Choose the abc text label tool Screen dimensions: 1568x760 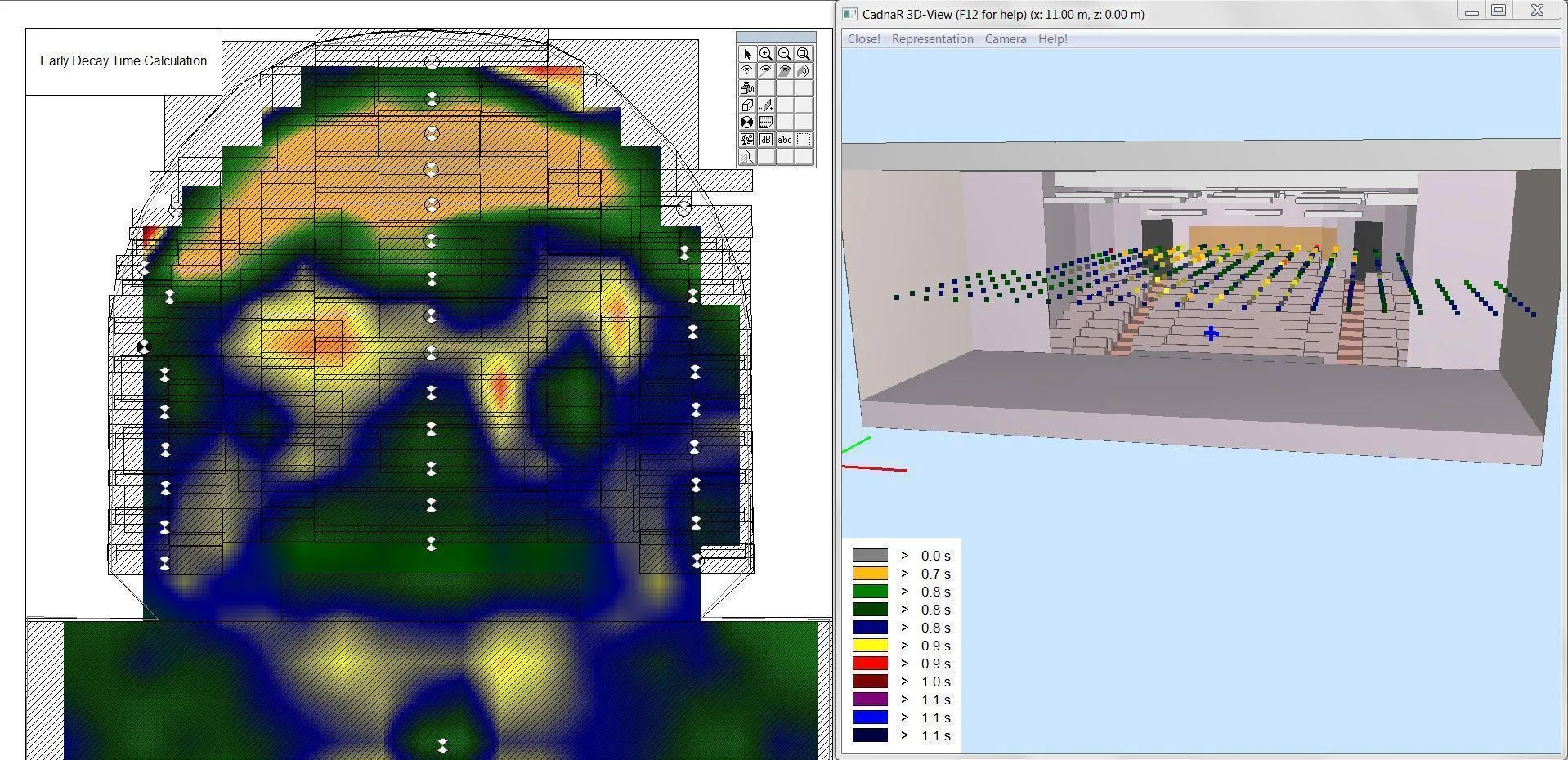click(785, 140)
